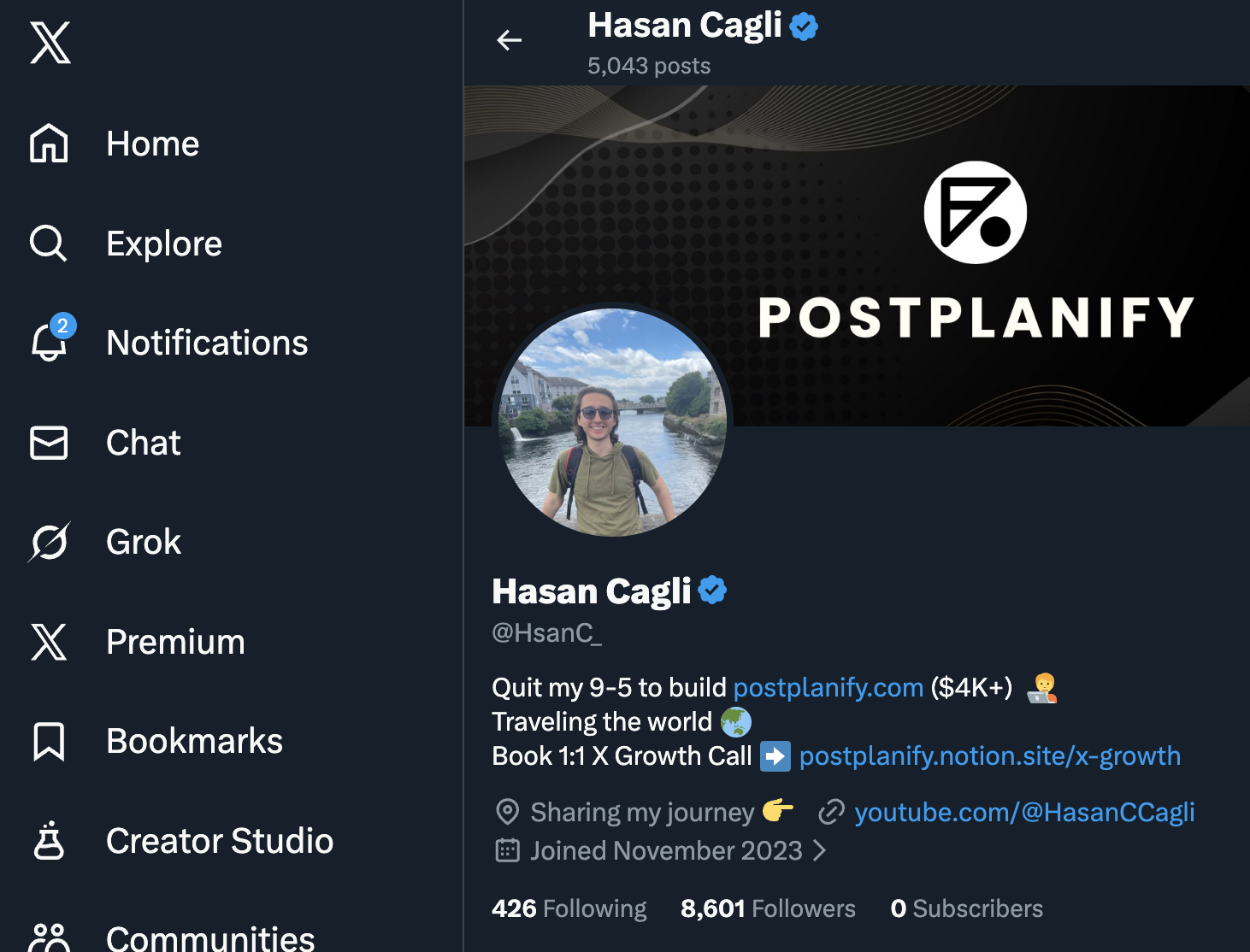Select the Home house icon
This screenshot has width=1250, height=952.
pos(49,144)
